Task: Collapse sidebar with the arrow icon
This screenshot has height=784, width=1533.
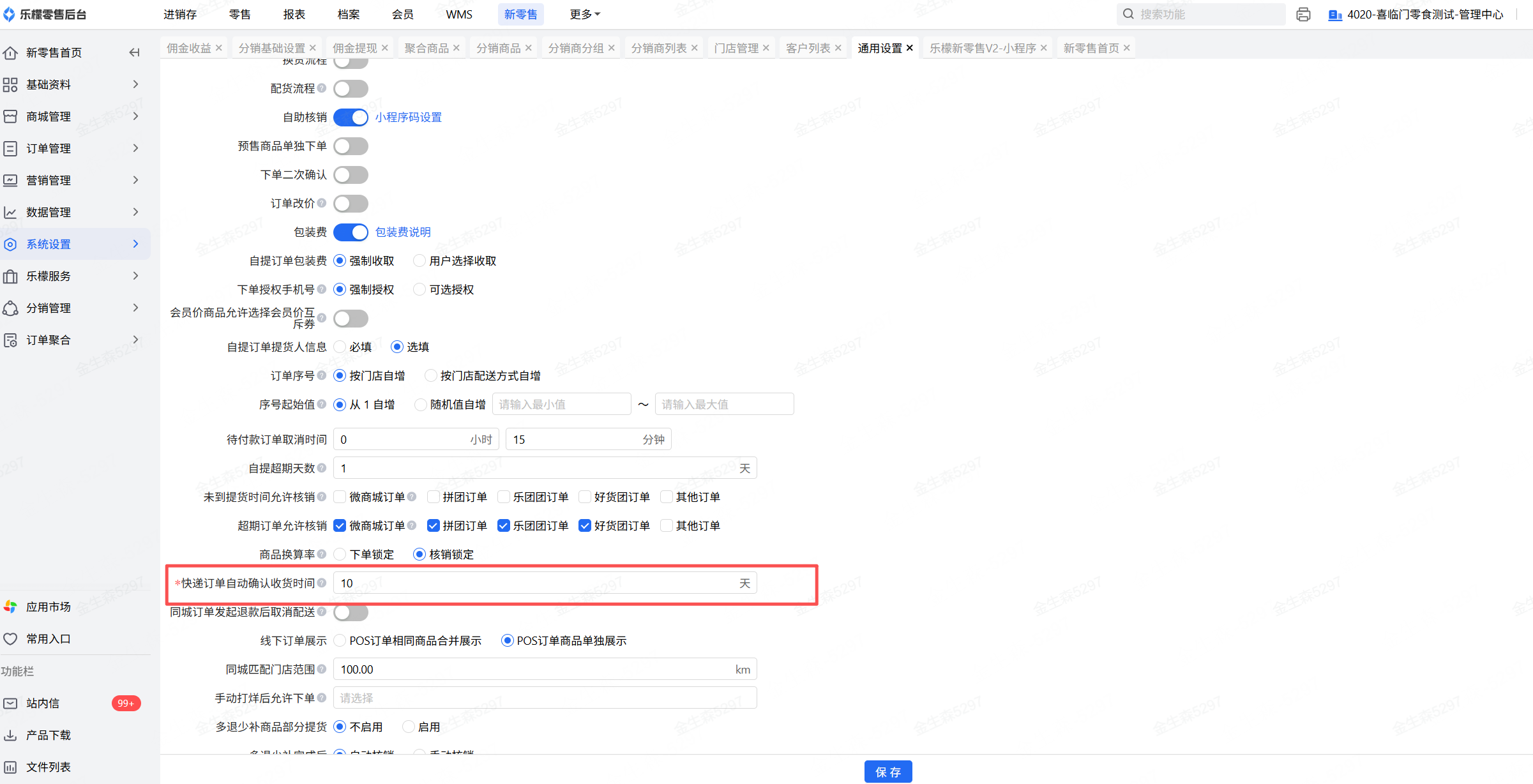Action: (x=134, y=52)
